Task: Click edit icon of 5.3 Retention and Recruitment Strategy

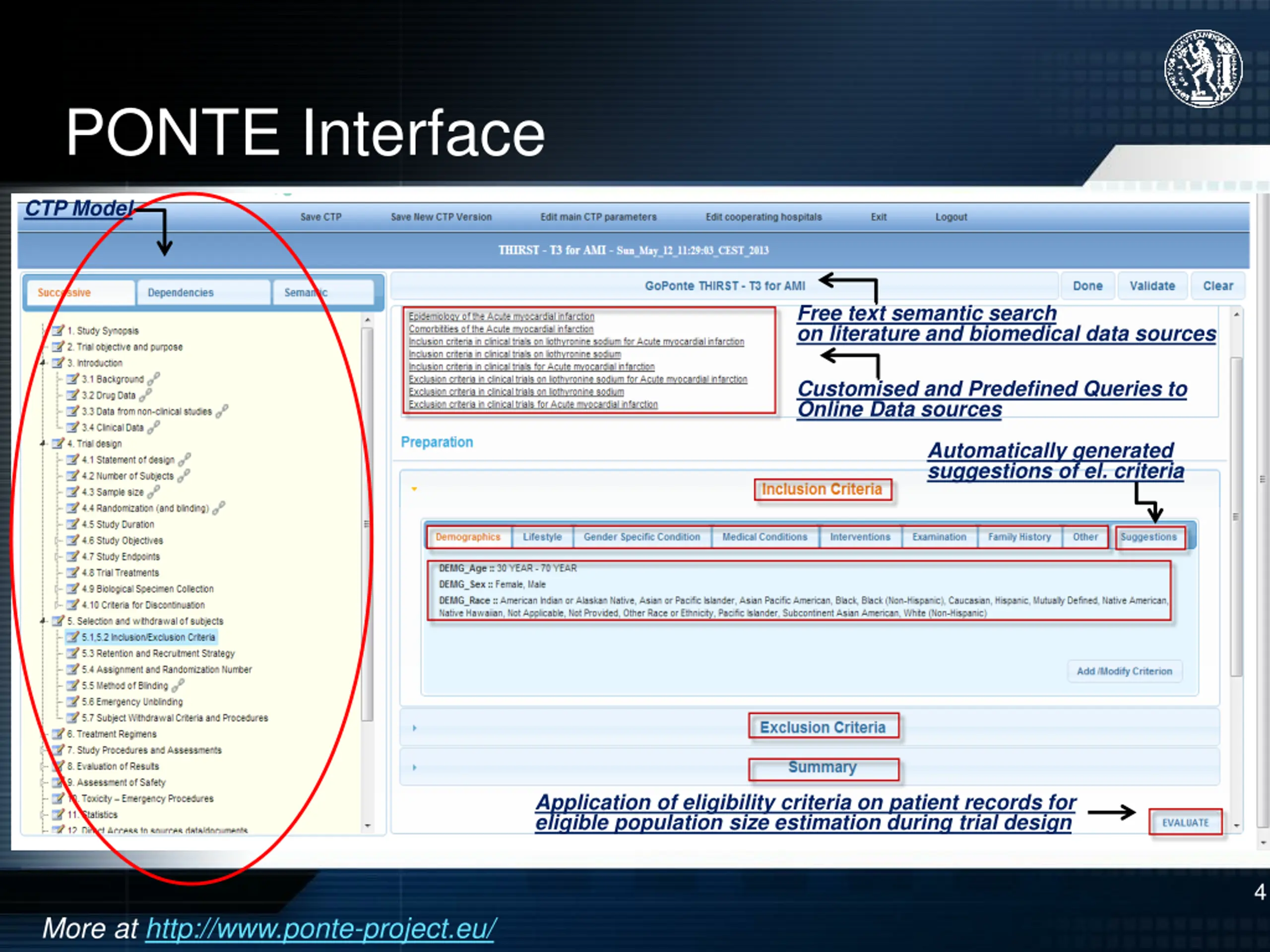Action: click(x=72, y=653)
